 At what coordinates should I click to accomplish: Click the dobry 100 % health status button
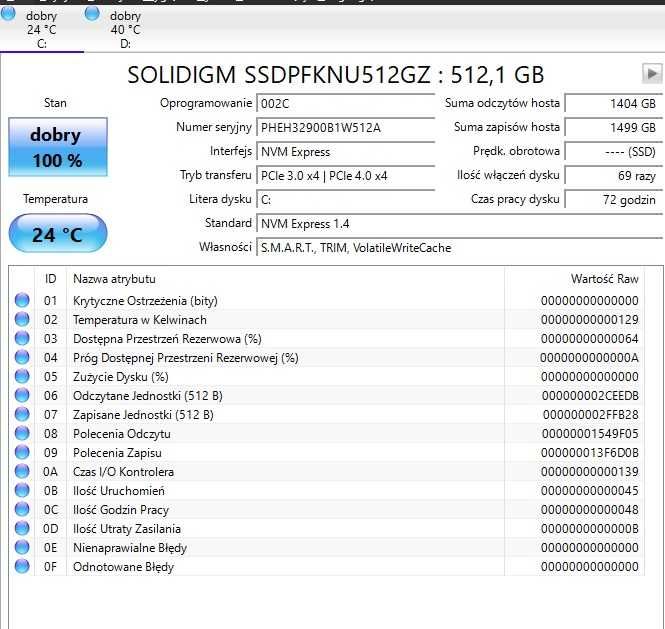[x=58, y=147]
